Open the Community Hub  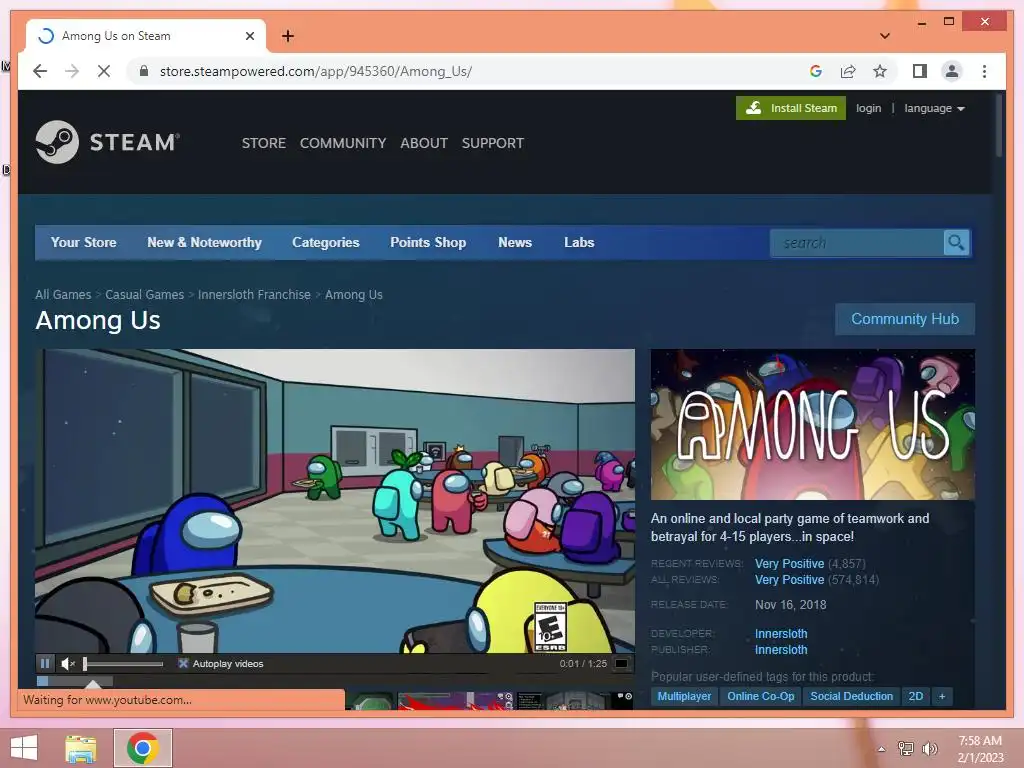904,319
